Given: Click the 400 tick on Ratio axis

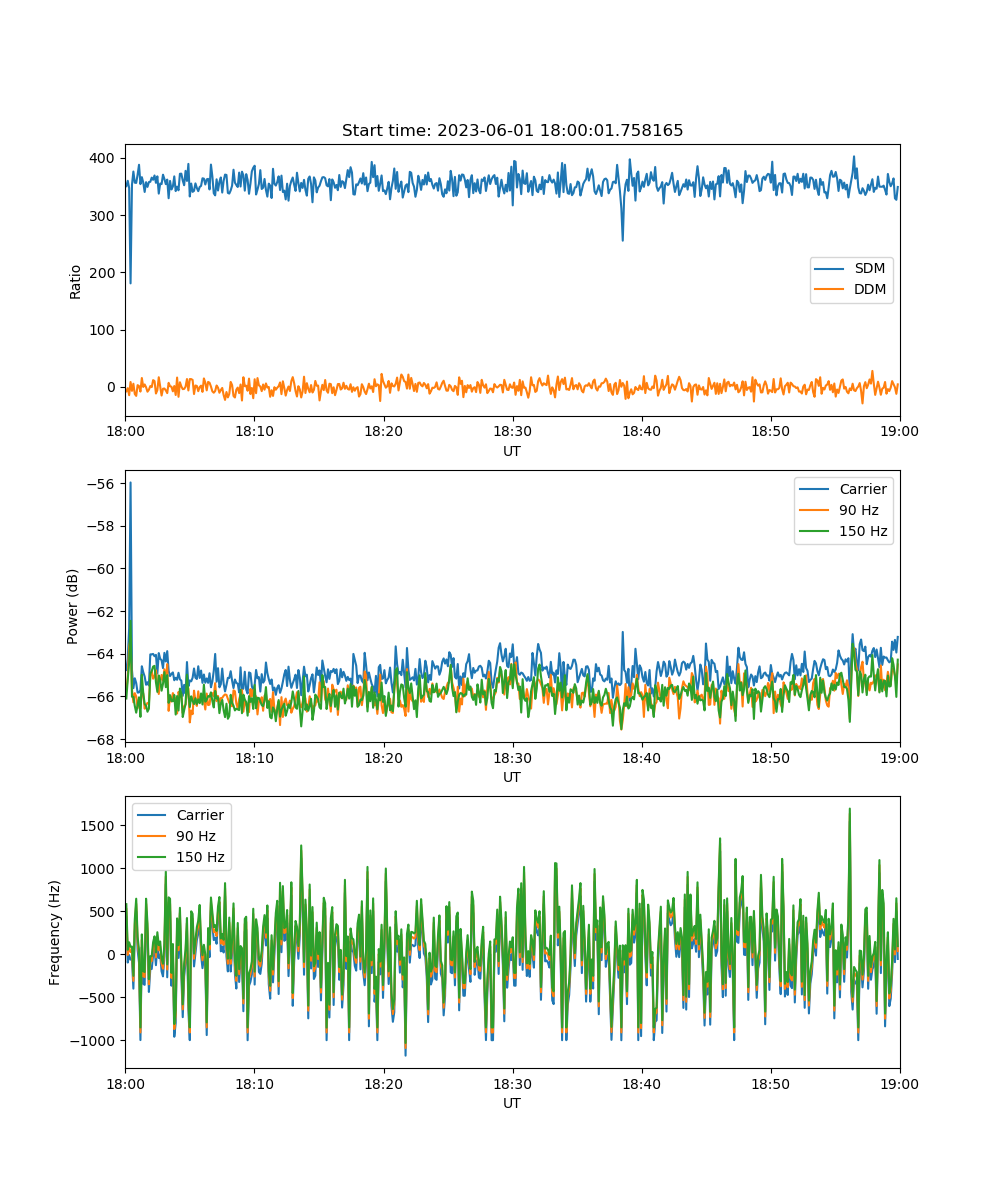Looking at the screenshot, I should click(105, 158).
